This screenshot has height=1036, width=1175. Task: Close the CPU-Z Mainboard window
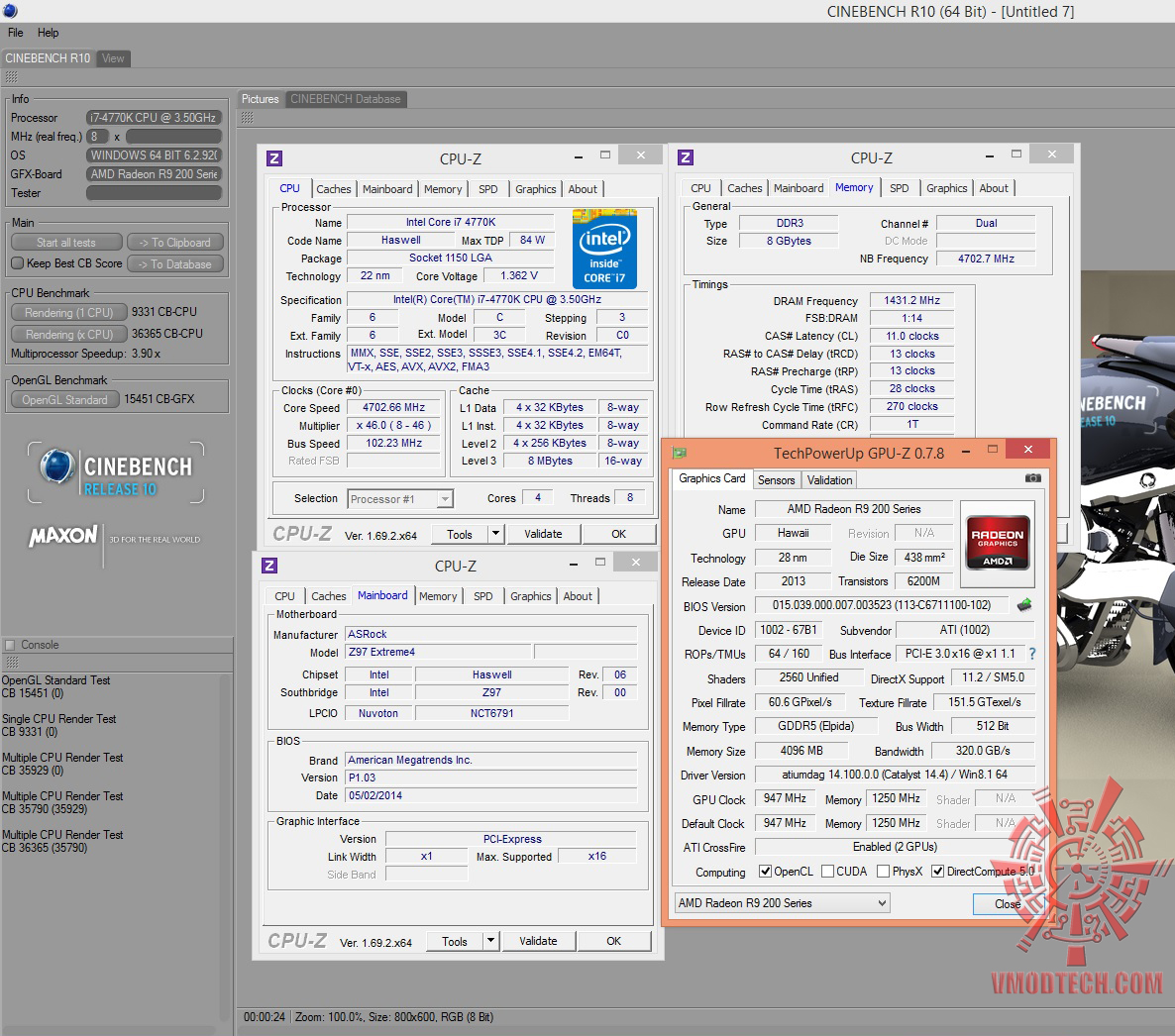[x=635, y=562]
